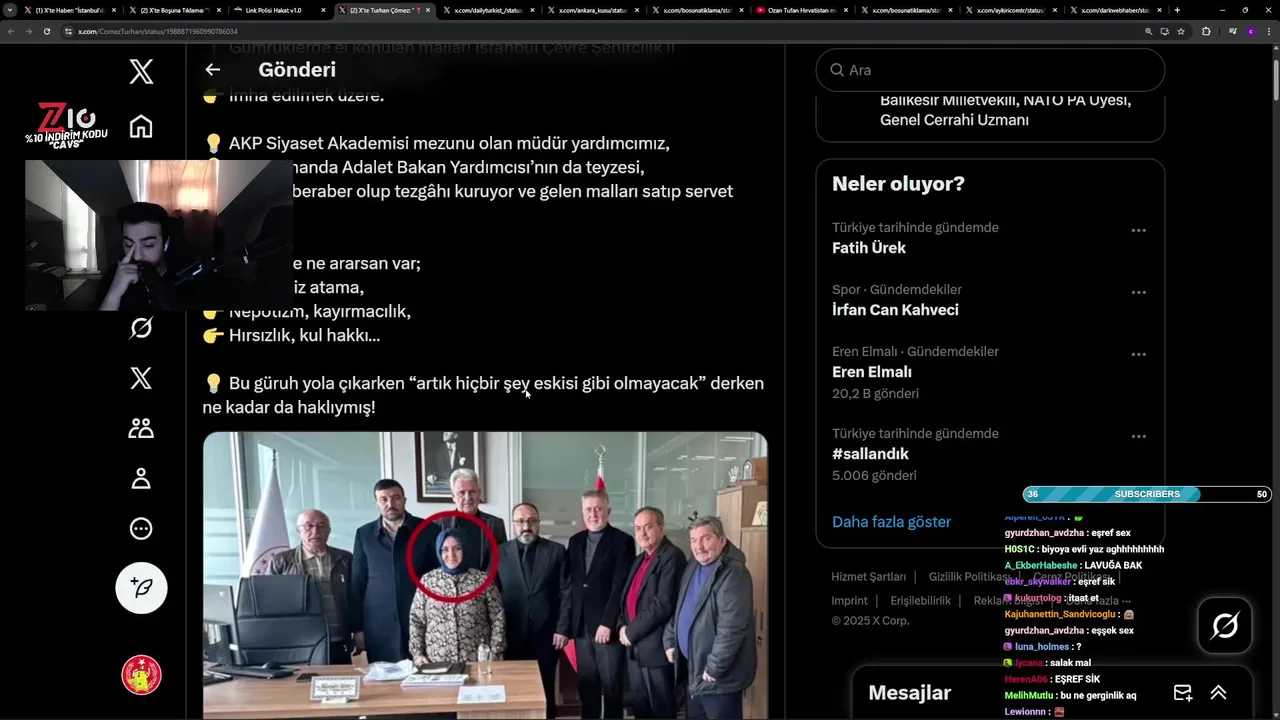This screenshot has width=1280, height=720.
Task: Open the account avatar at sidebar bottom
Action: coord(141,675)
